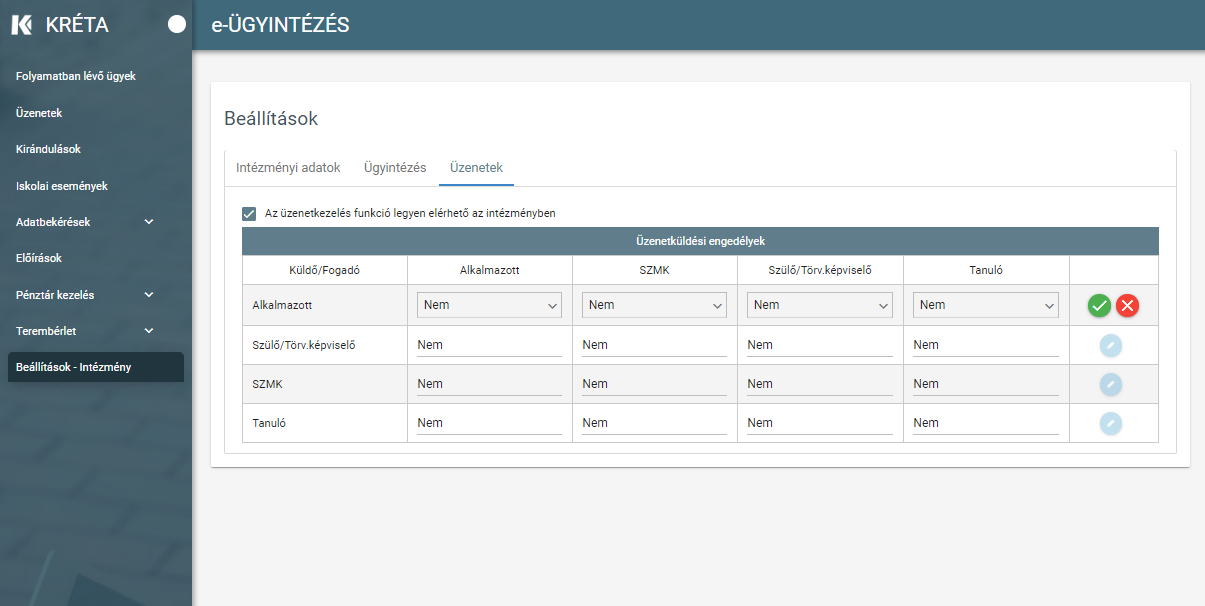The height and width of the screenshot is (606, 1205).
Task: Open Alkalmazott row Szülő/Törv.képviselő column dropdown
Action: click(820, 305)
